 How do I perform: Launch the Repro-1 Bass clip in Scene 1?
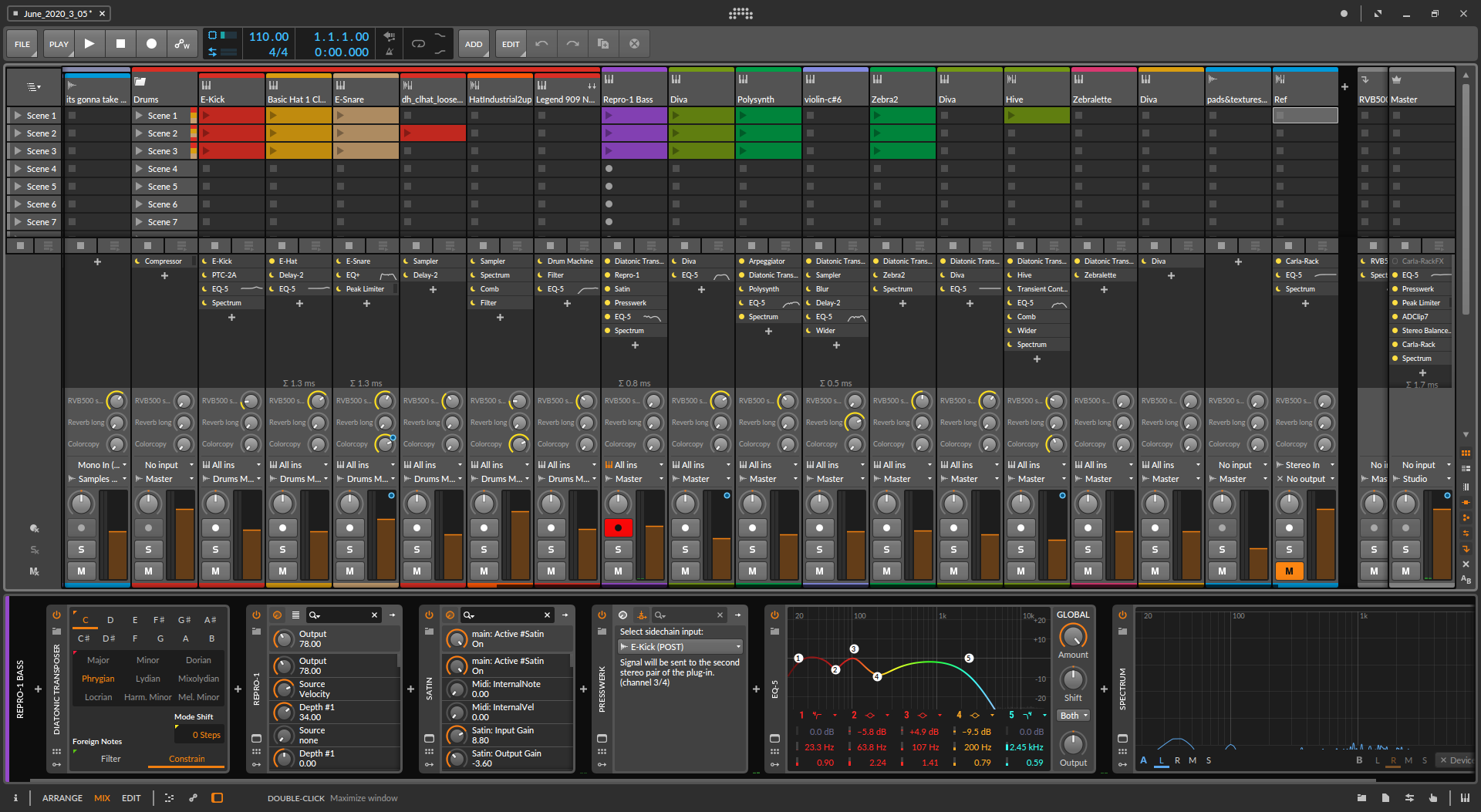609,116
